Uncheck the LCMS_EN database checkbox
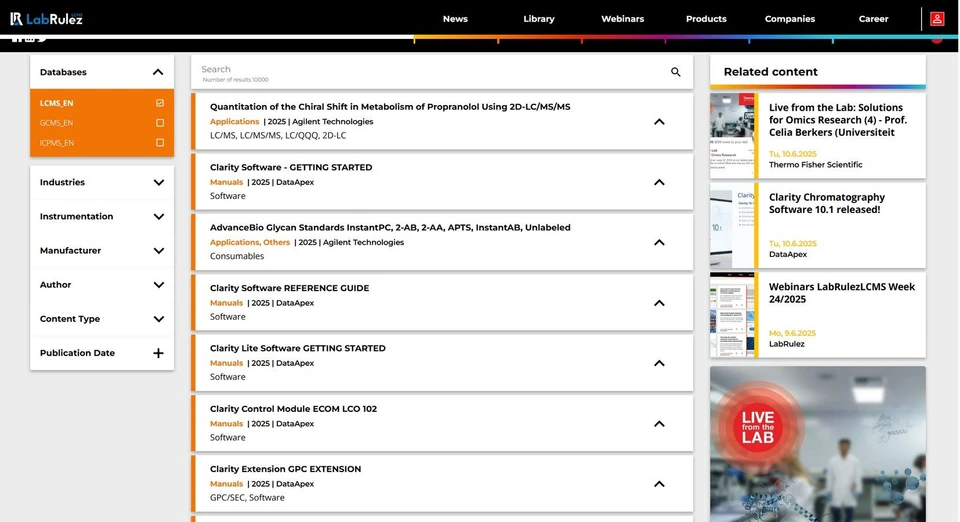Image resolution: width=960 pixels, height=522 pixels. (160, 103)
